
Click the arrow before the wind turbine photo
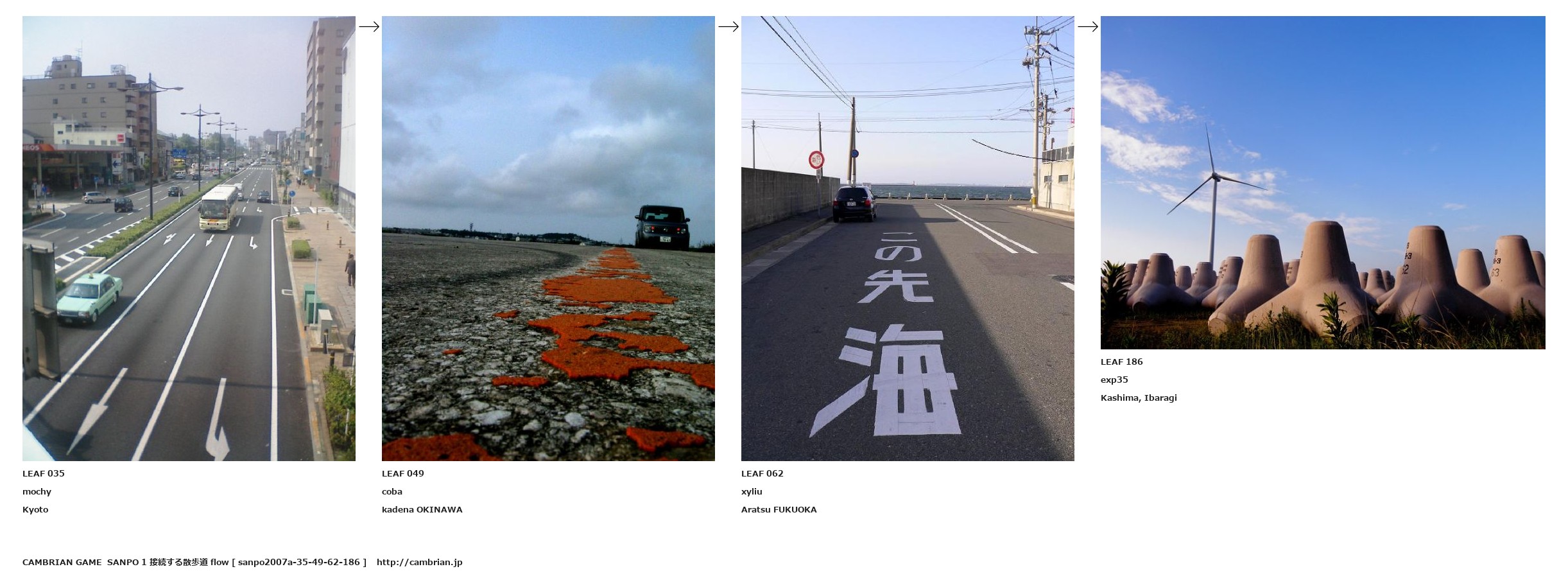[1088, 26]
